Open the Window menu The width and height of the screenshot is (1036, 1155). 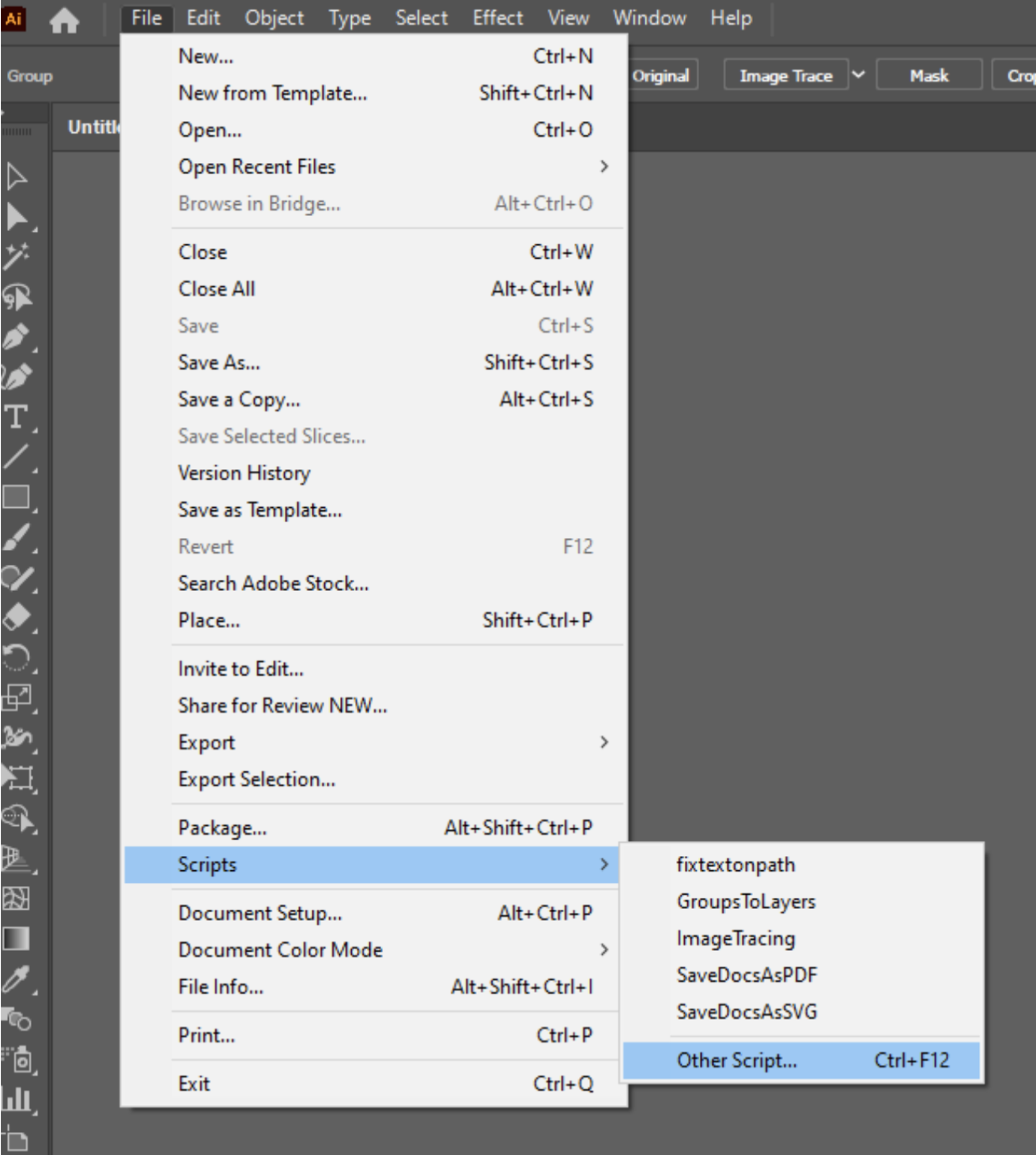click(649, 17)
